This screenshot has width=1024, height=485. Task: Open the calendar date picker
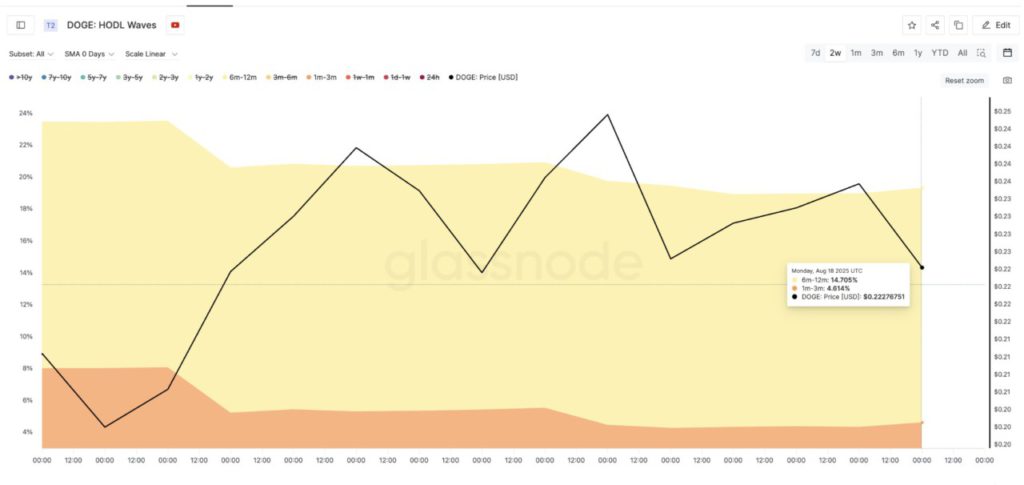[x=1007, y=53]
